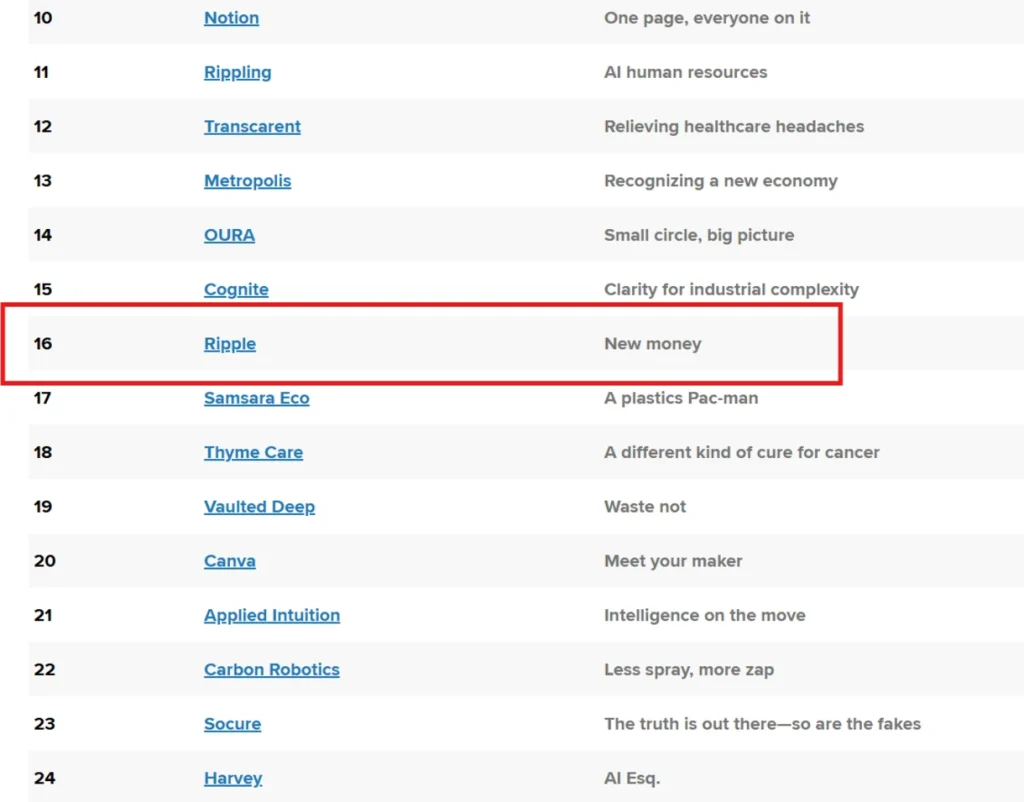Image resolution: width=1024 pixels, height=802 pixels.
Task: Click rank number 19
Action: tap(42, 506)
